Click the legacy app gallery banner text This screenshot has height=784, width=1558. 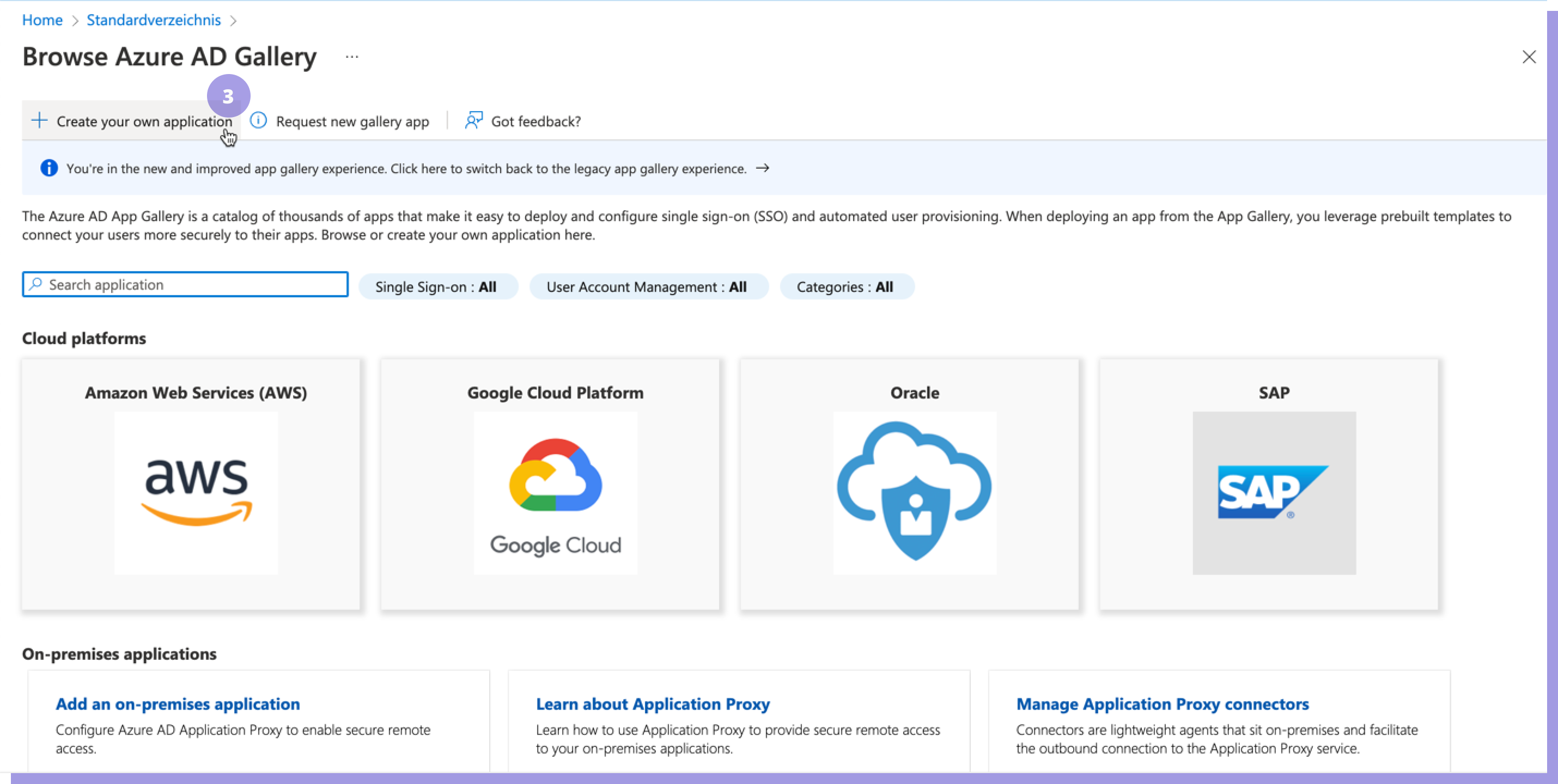406,169
